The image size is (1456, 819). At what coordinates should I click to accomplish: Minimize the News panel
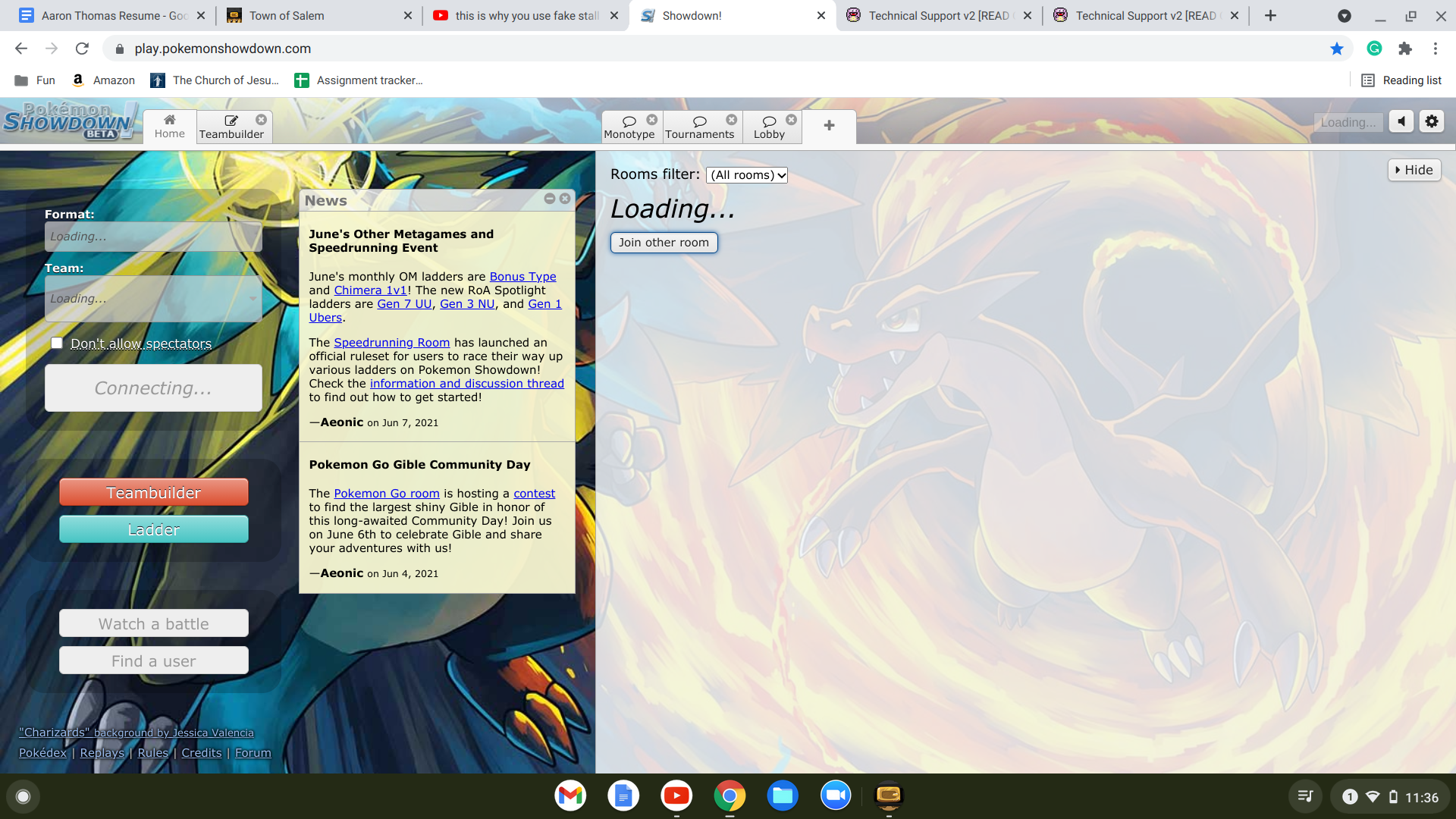tap(550, 199)
